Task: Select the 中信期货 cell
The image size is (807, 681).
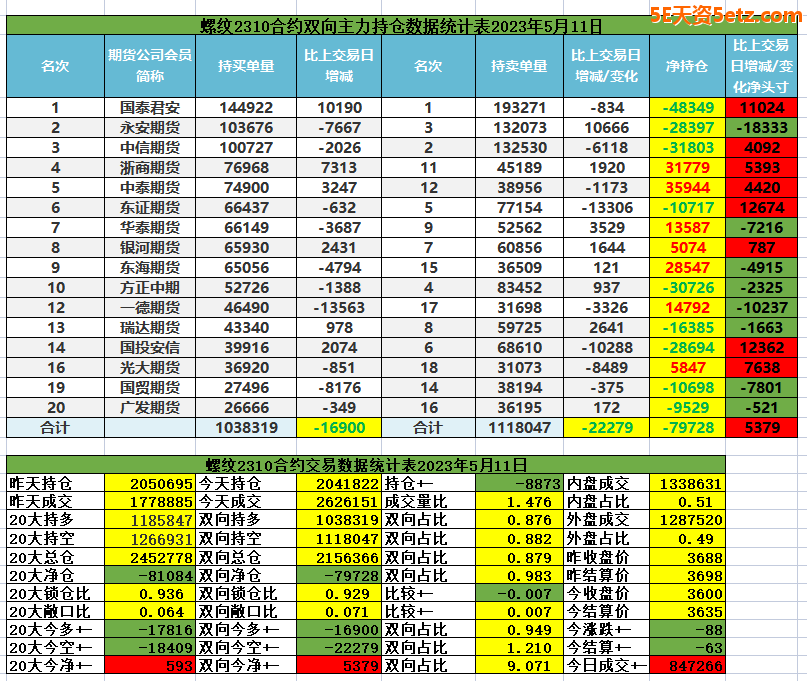Action: (x=150, y=148)
